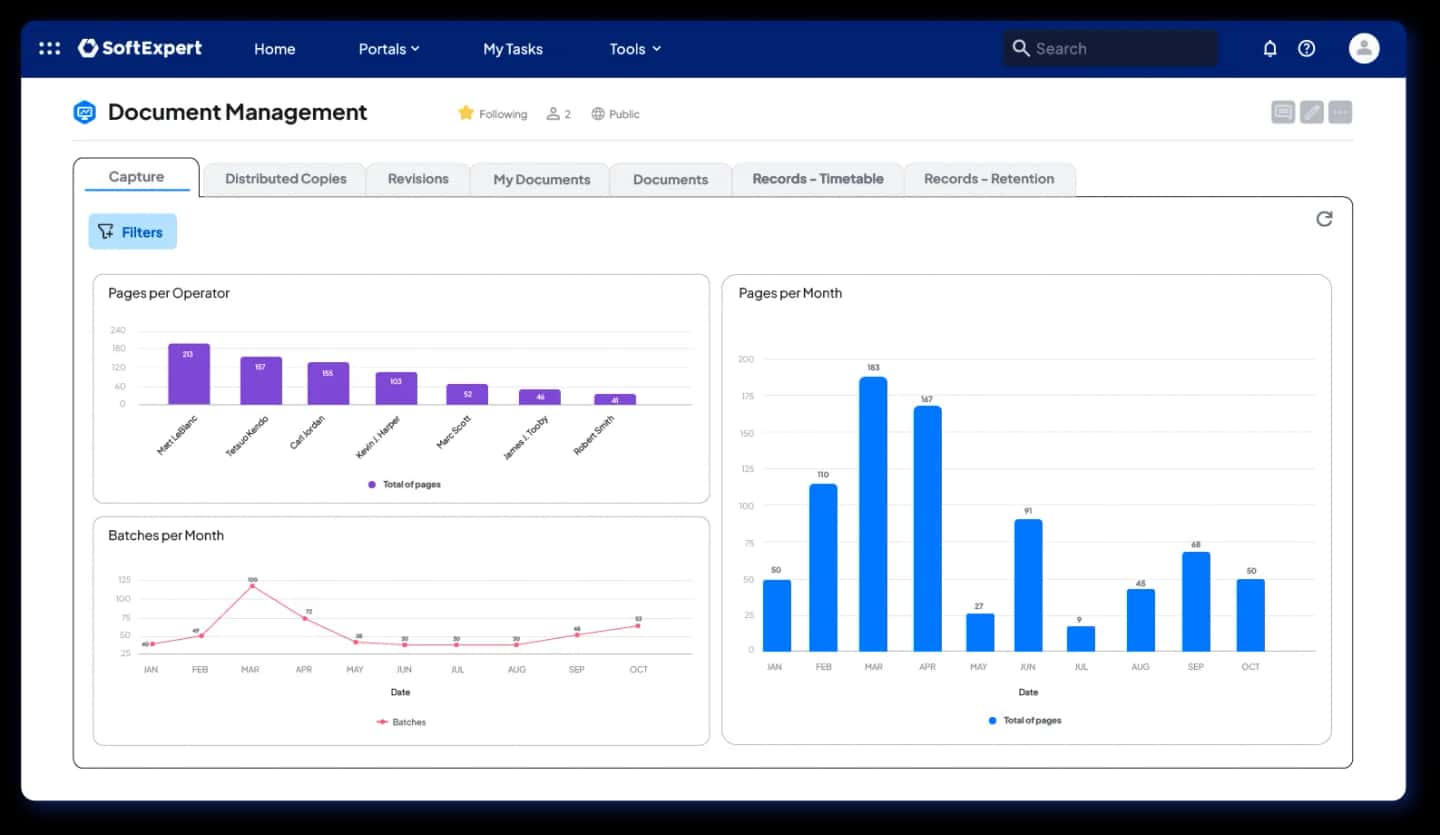
Task: Expand the Tools dropdown menu
Action: tap(636, 49)
